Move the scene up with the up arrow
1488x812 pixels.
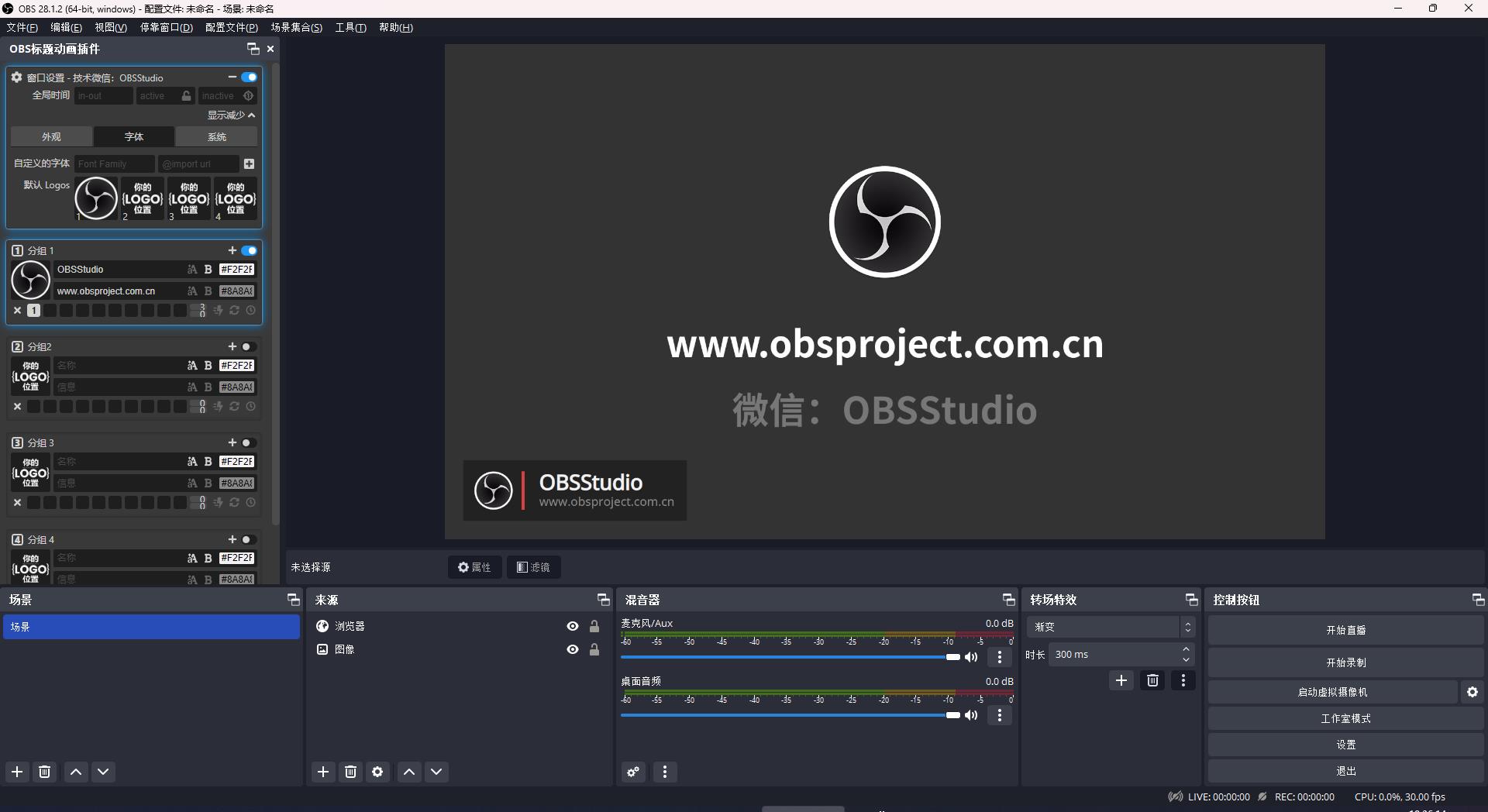(76, 772)
